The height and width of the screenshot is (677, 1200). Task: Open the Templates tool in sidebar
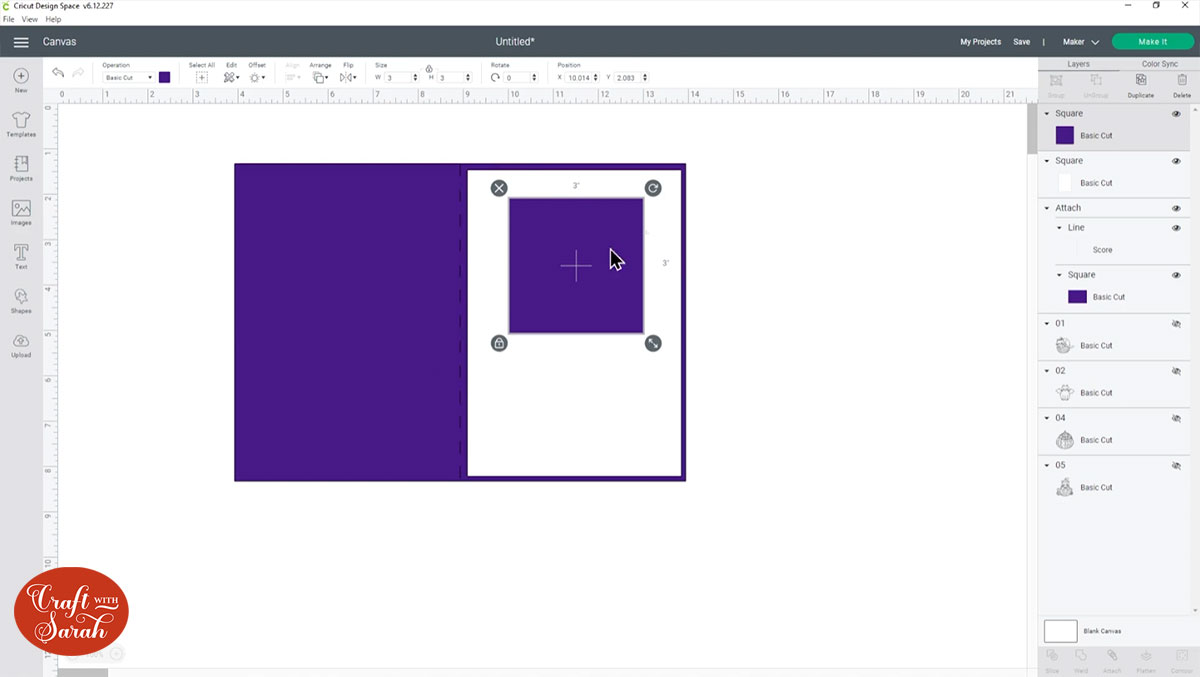pyautogui.click(x=21, y=124)
